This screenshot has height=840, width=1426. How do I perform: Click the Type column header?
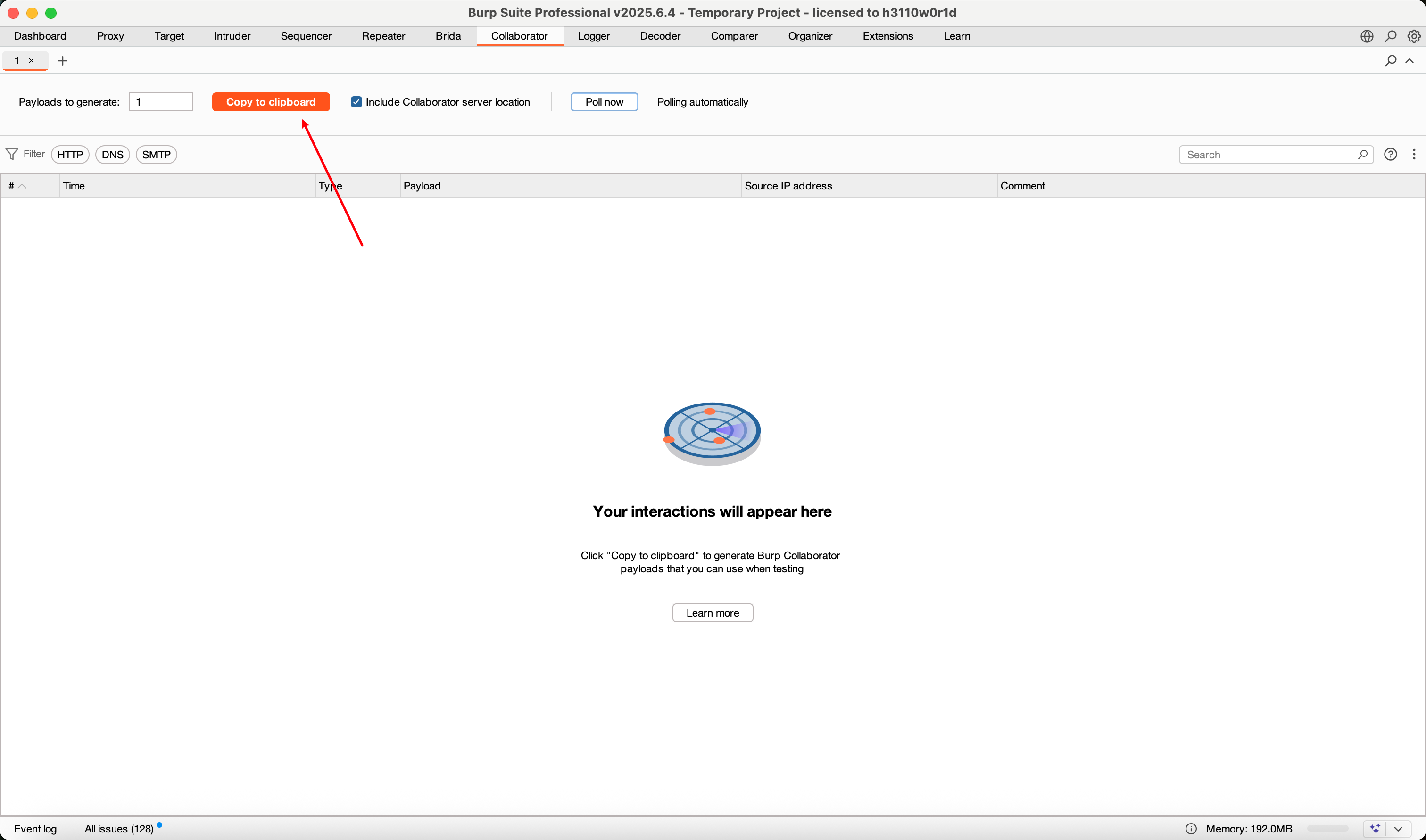pos(358,186)
